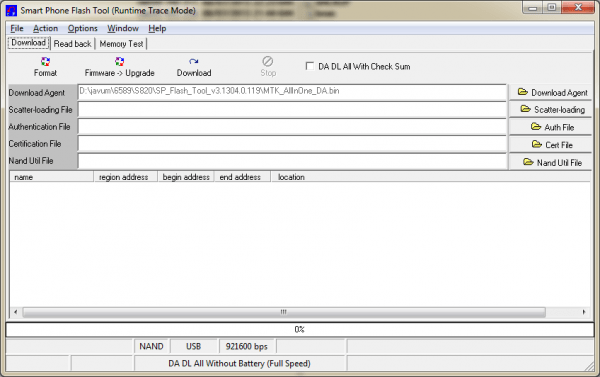Image resolution: width=600 pixels, height=377 pixels.
Task: Click the location column header
Action: pyautogui.click(x=431, y=177)
